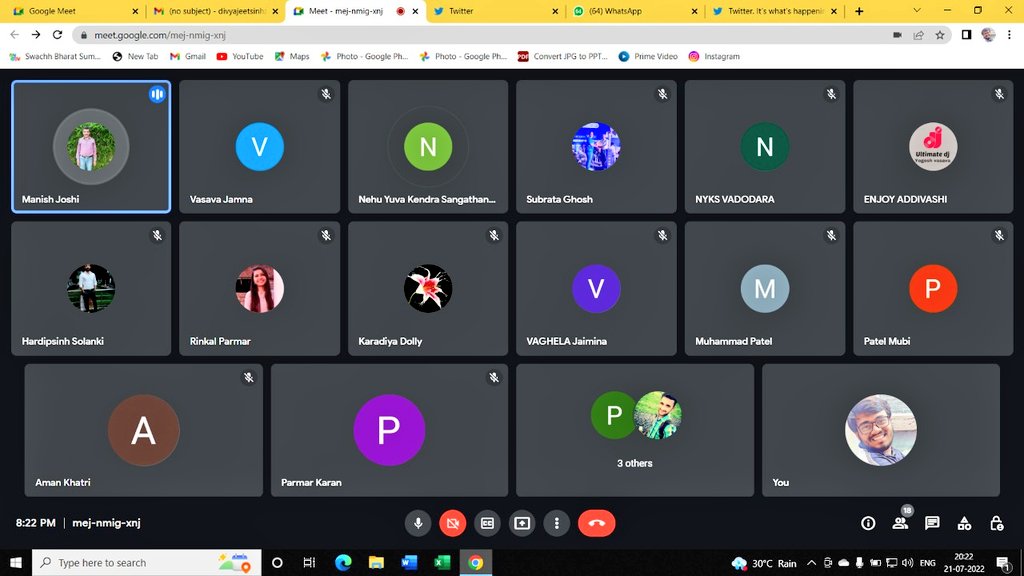Image resolution: width=1024 pixels, height=576 pixels.
Task: Open Chrome profile avatar menu
Action: pos(988,35)
